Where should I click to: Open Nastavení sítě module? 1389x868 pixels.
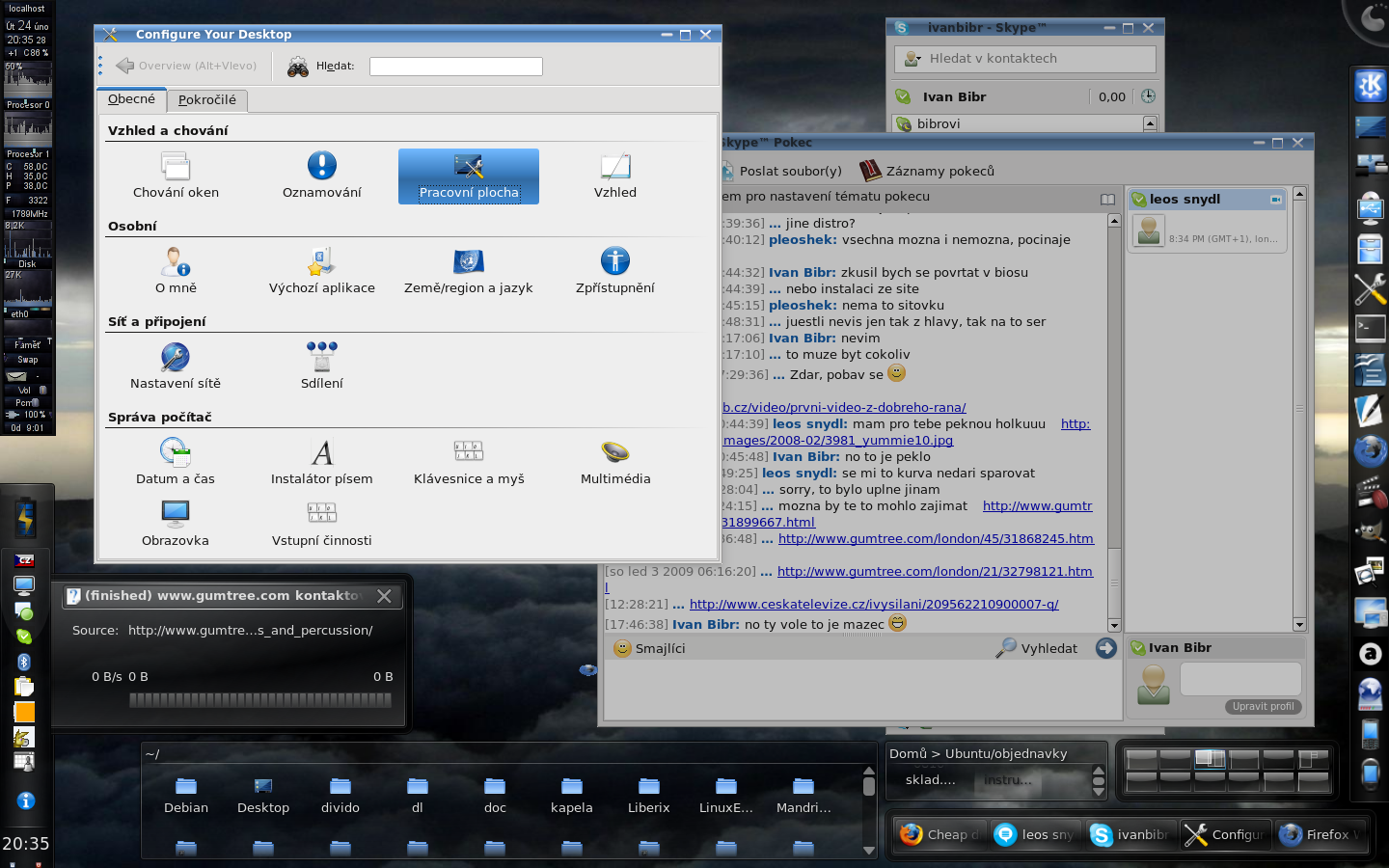coord(176,366)
